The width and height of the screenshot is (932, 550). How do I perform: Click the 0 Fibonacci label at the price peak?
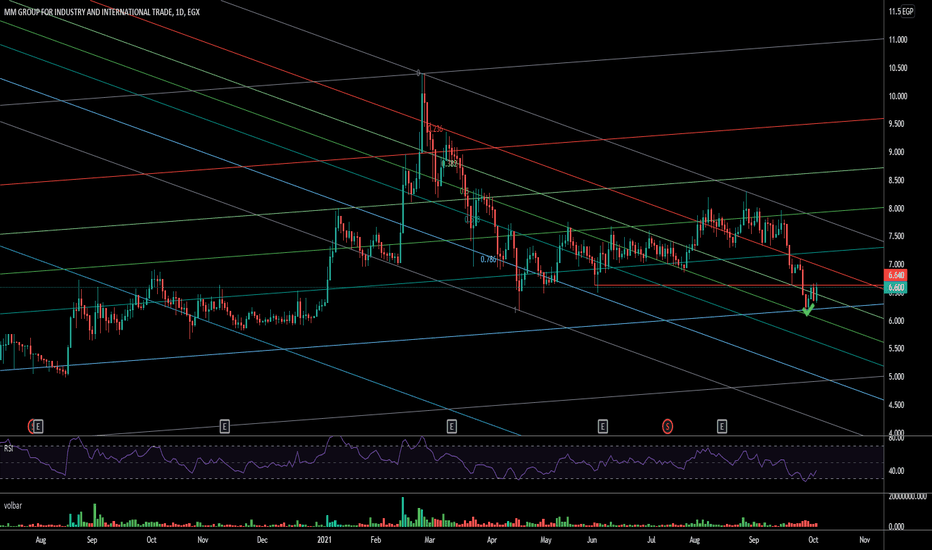coord(418,73)
